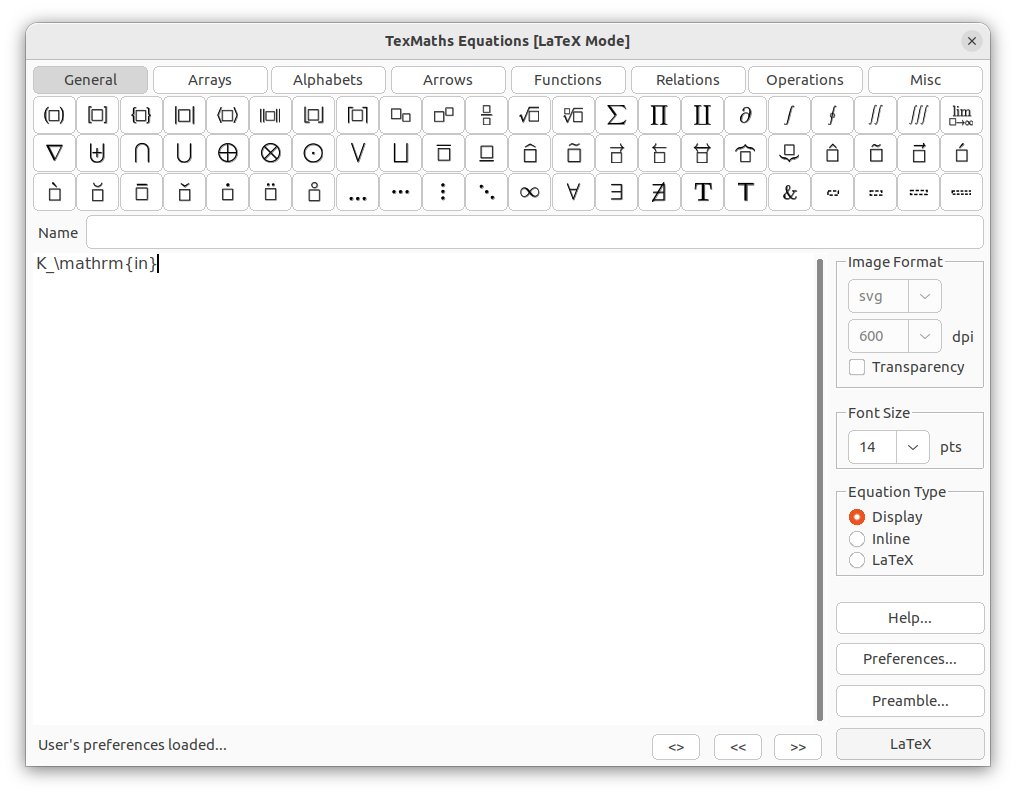Switch to the Arrows tab
The width and height of the screenshot is (1016, 795).
coord(448,80)
